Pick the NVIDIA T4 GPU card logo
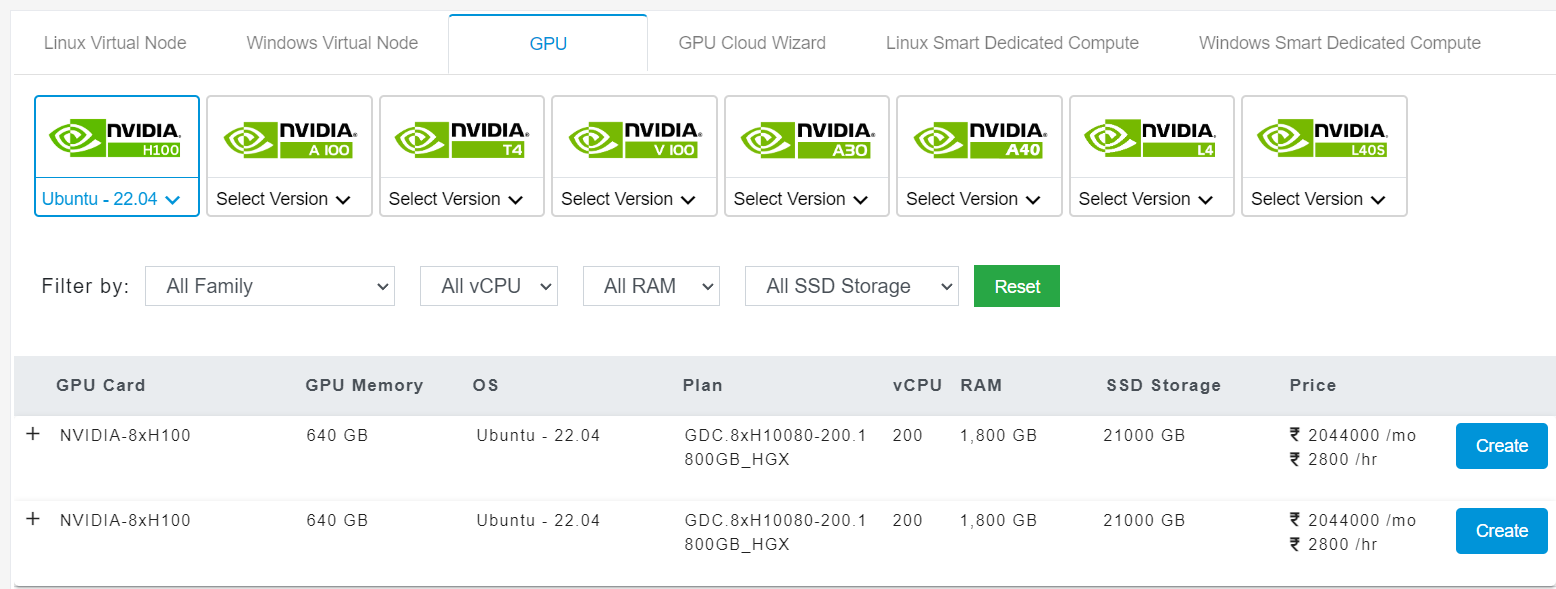The width and height of the screenshot is (1556, 589). tap(462, 138)
